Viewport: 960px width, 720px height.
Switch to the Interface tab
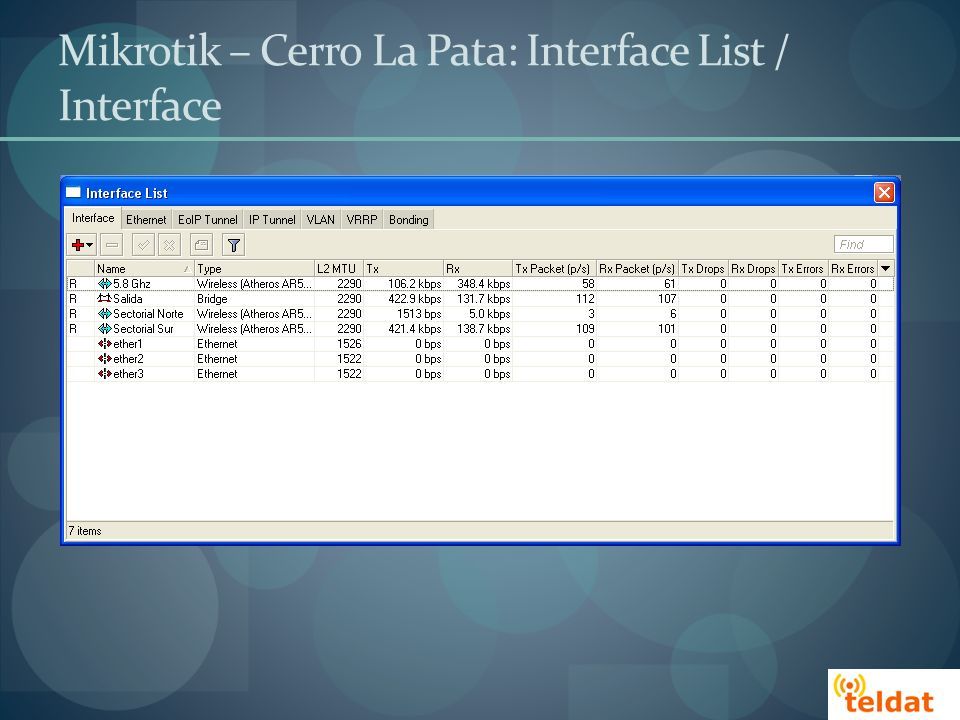click(92, 218)
